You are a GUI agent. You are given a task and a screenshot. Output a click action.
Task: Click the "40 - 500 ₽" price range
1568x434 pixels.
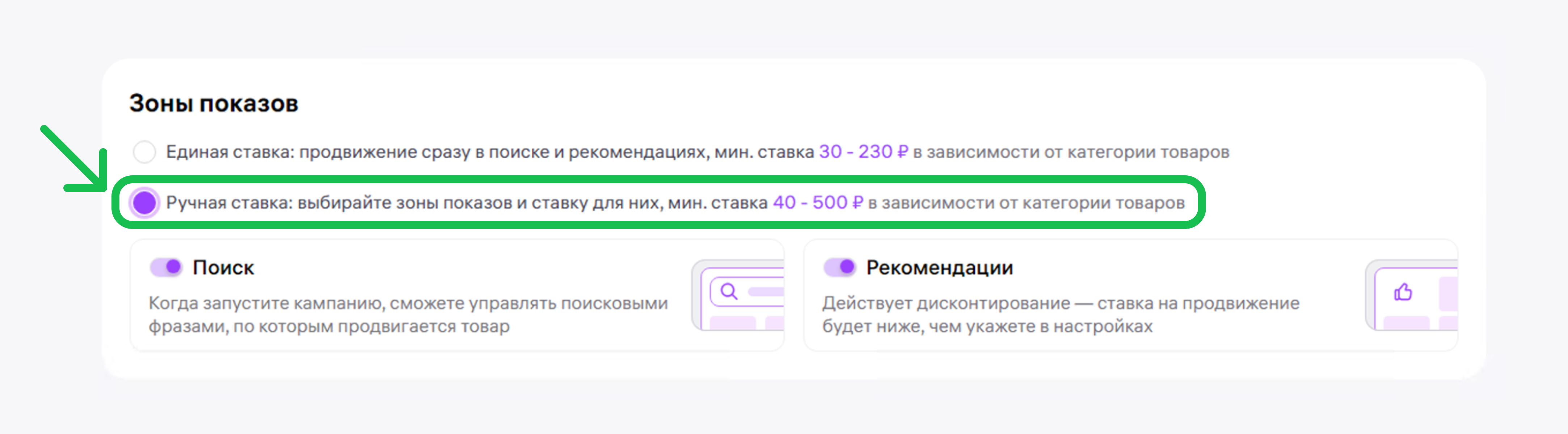pyautogui.click(x=817, y=203)
